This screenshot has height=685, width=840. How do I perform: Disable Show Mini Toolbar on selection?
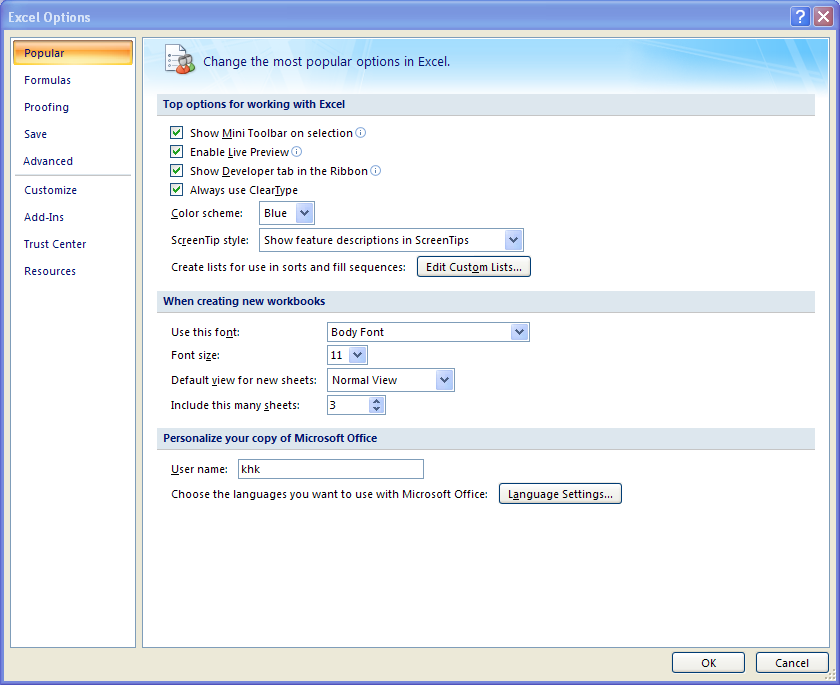click(177, 132)
